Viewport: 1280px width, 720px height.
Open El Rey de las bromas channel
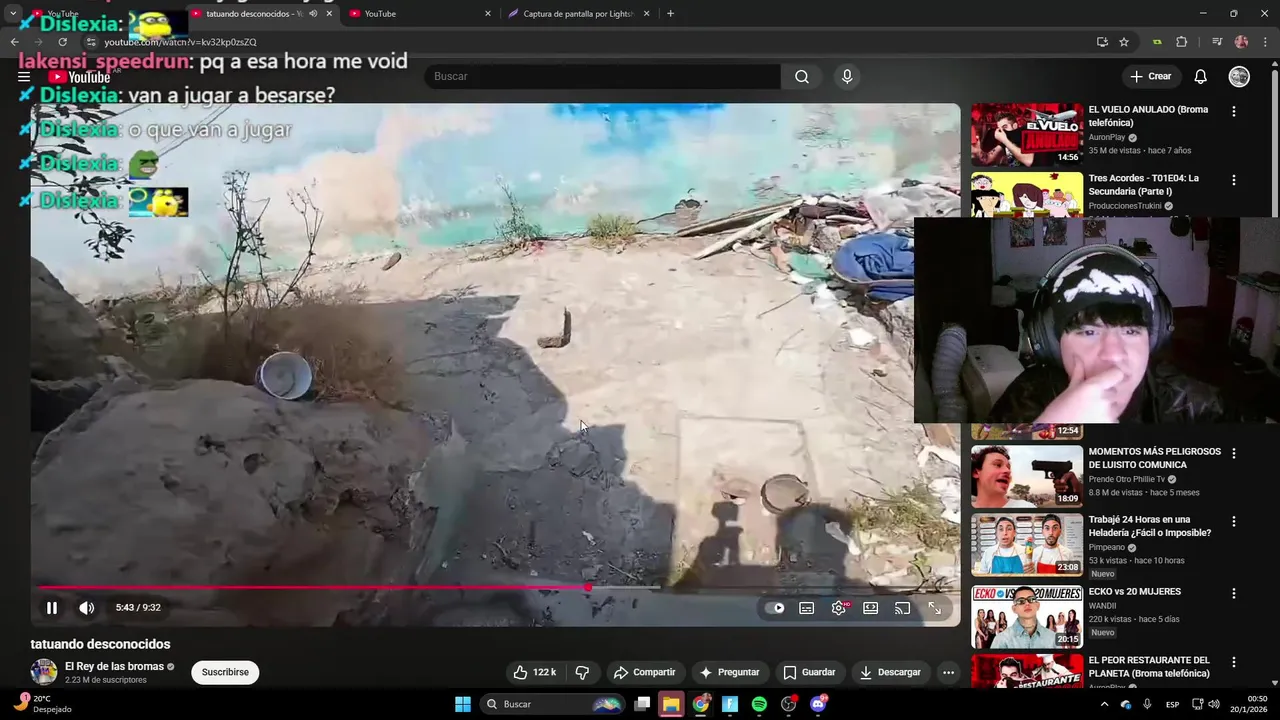(x=114, y=666)
